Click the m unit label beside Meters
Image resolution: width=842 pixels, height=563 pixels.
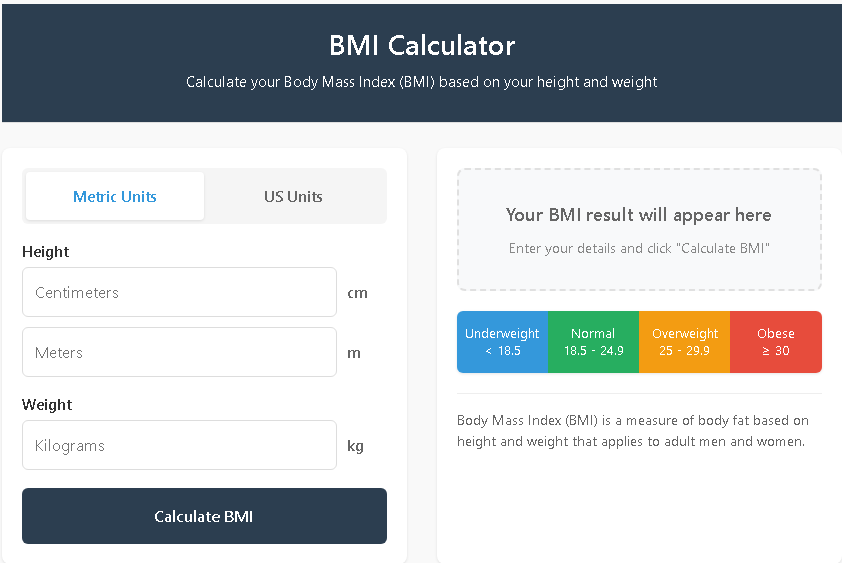[x=354, y=353]
